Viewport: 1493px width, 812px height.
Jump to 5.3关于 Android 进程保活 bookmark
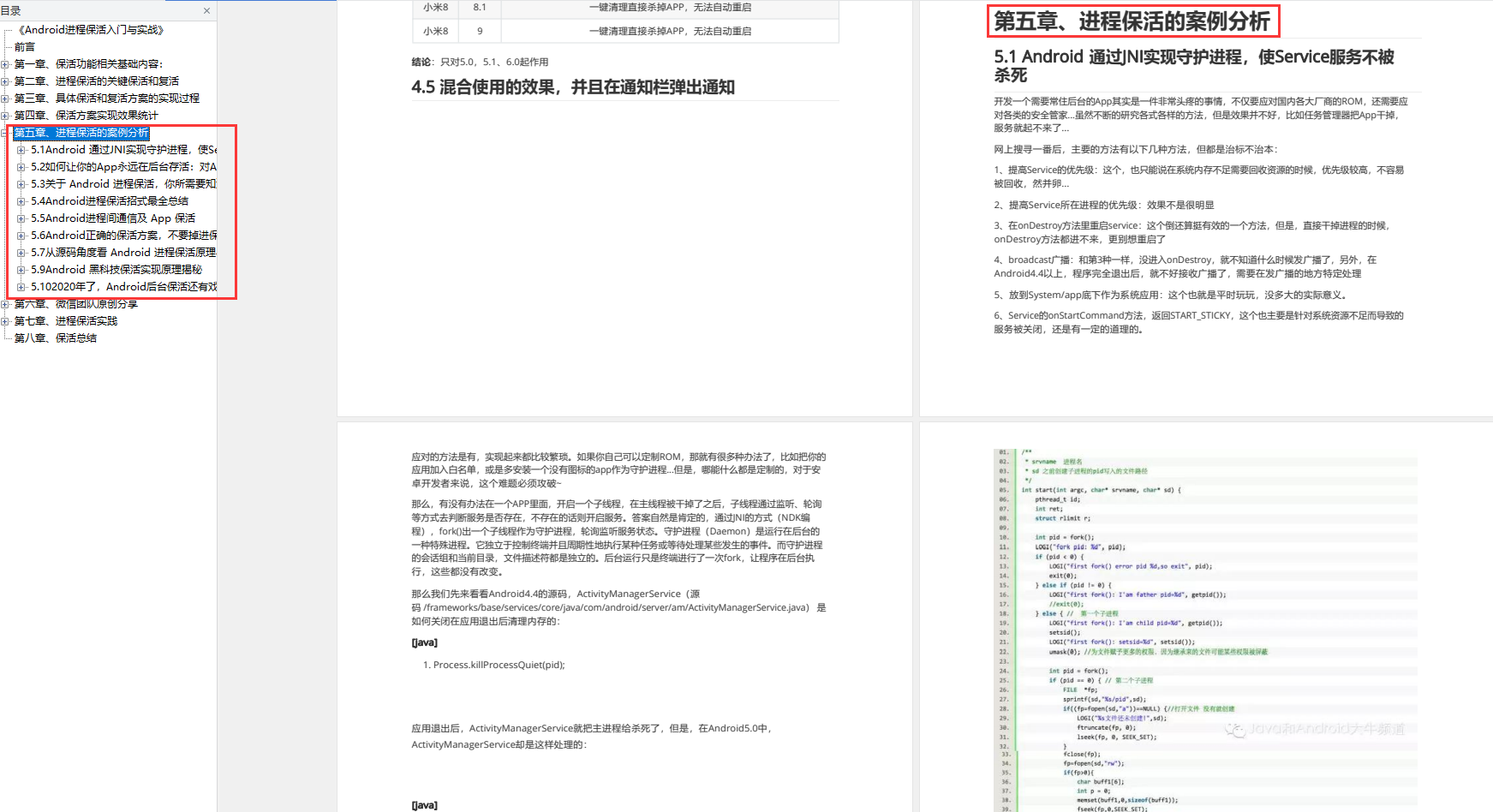tap(123, 184)
